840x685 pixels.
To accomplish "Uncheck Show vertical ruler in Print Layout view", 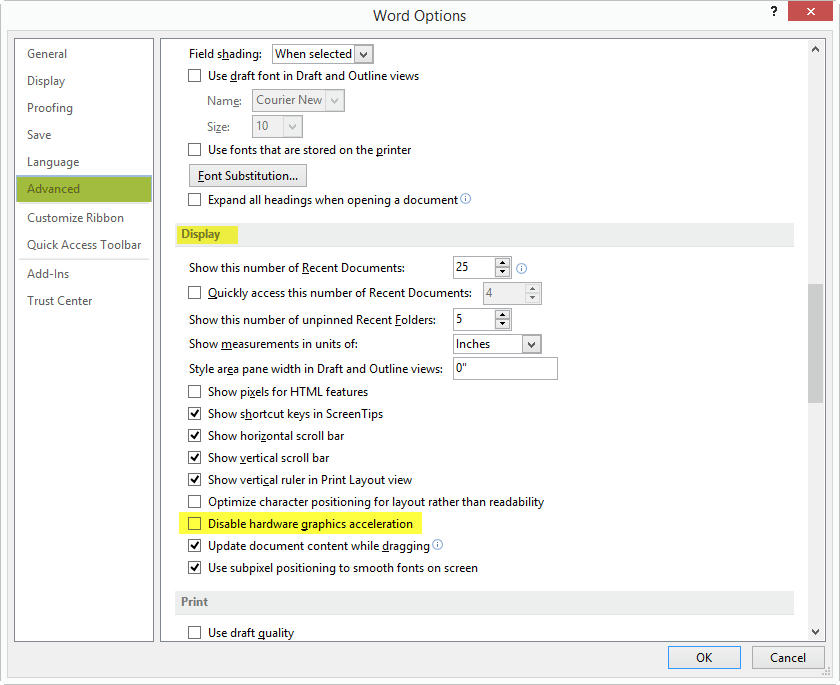I will tap(194, 480).
